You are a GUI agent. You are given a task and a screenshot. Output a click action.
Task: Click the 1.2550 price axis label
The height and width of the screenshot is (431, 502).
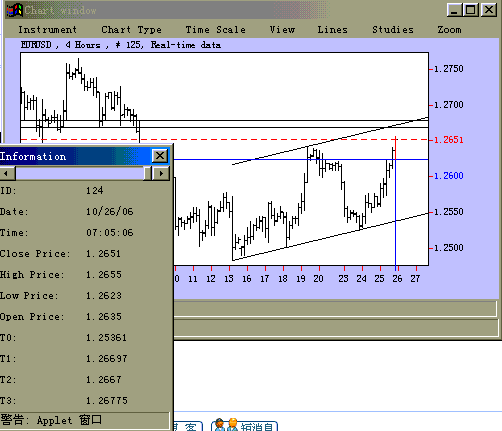449,212
